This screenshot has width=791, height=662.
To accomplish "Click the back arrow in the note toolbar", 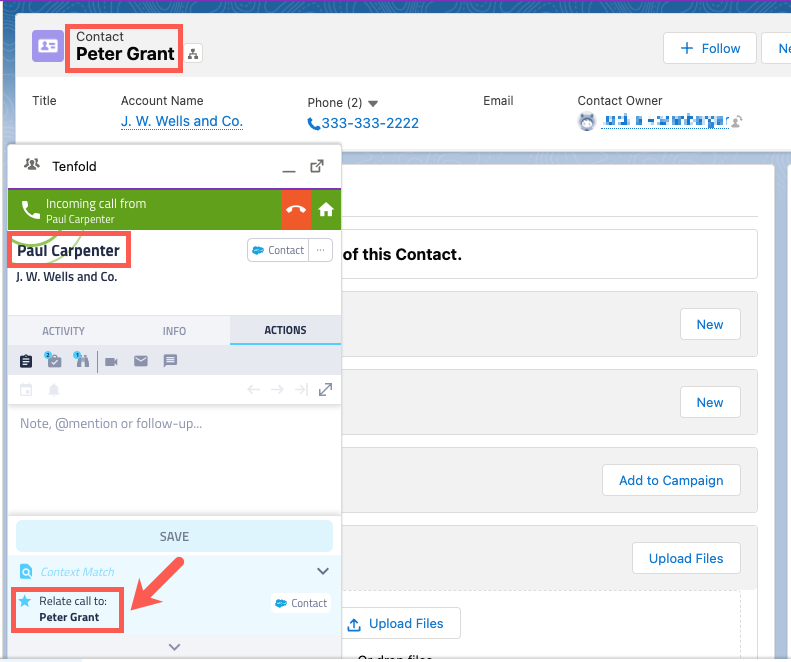I will [x=254, y=390].
